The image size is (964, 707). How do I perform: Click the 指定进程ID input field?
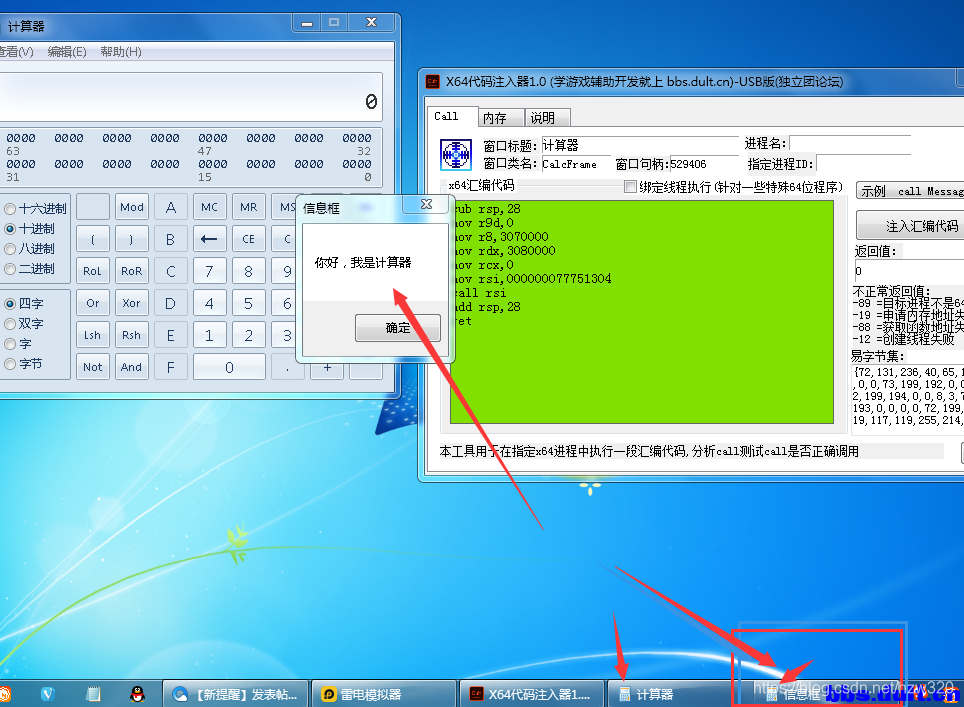[863, 164]
